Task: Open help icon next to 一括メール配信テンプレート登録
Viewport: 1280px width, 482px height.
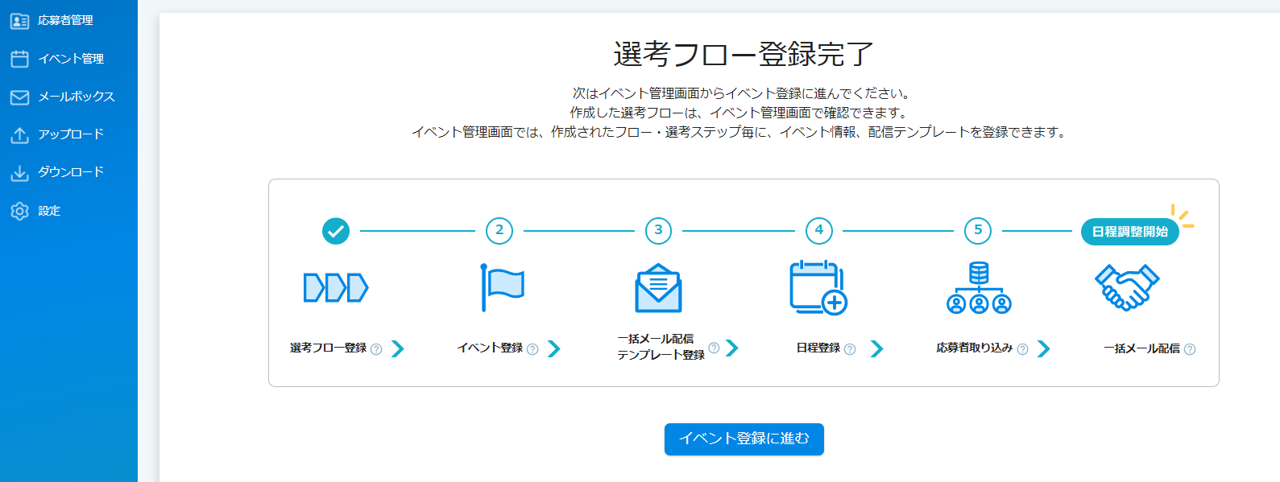Action: tap(714, 348)
